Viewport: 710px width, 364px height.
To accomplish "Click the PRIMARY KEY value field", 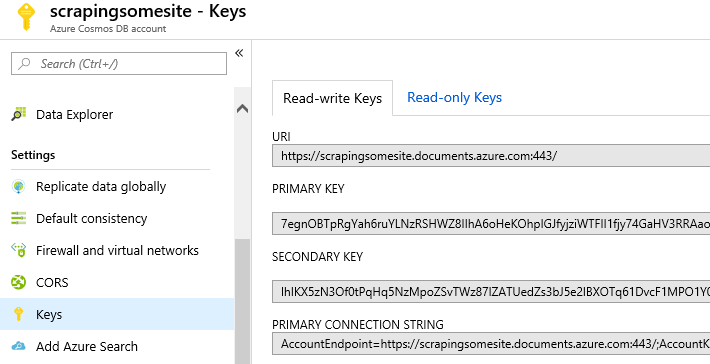I will click(491, 224).
